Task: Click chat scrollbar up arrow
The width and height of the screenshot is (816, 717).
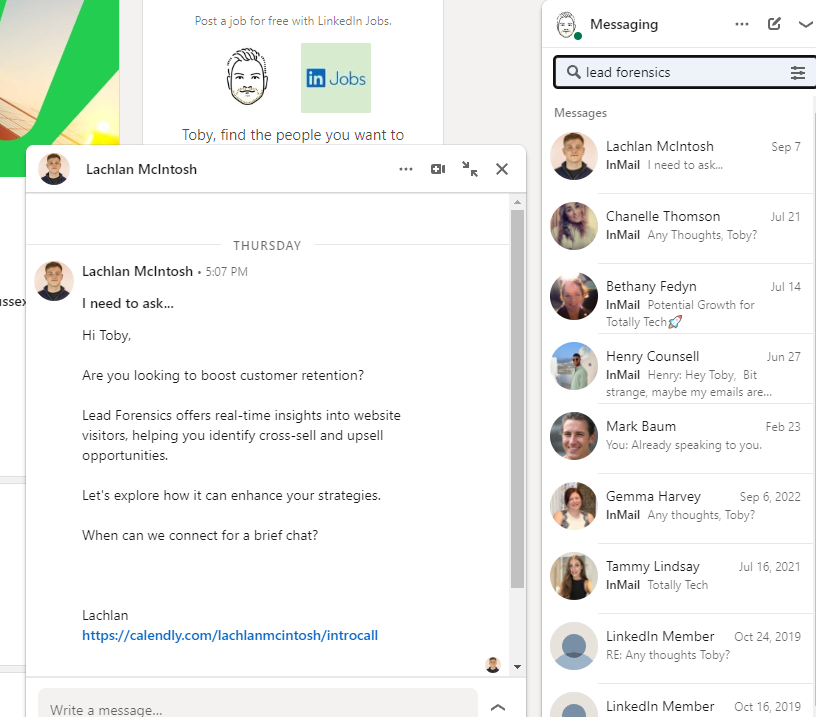Action: 517,202
